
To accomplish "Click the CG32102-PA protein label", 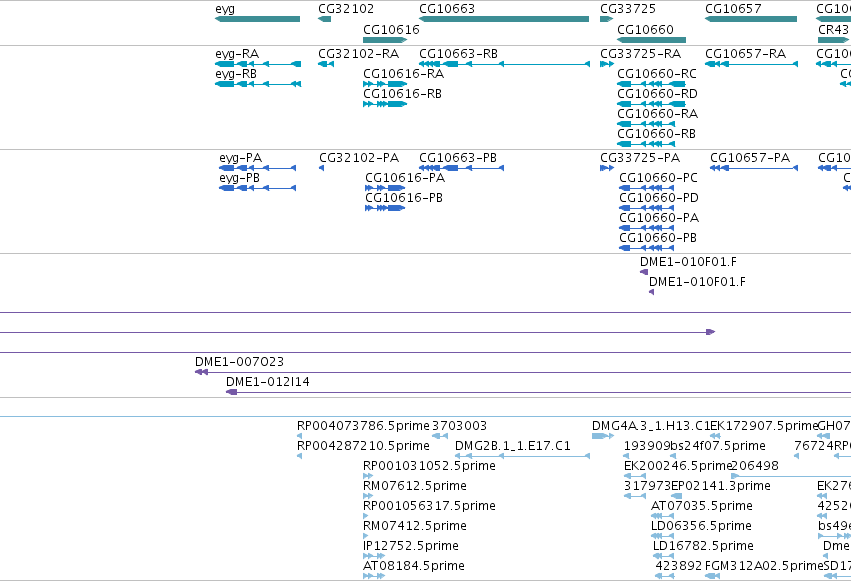I will pos(359,158).
